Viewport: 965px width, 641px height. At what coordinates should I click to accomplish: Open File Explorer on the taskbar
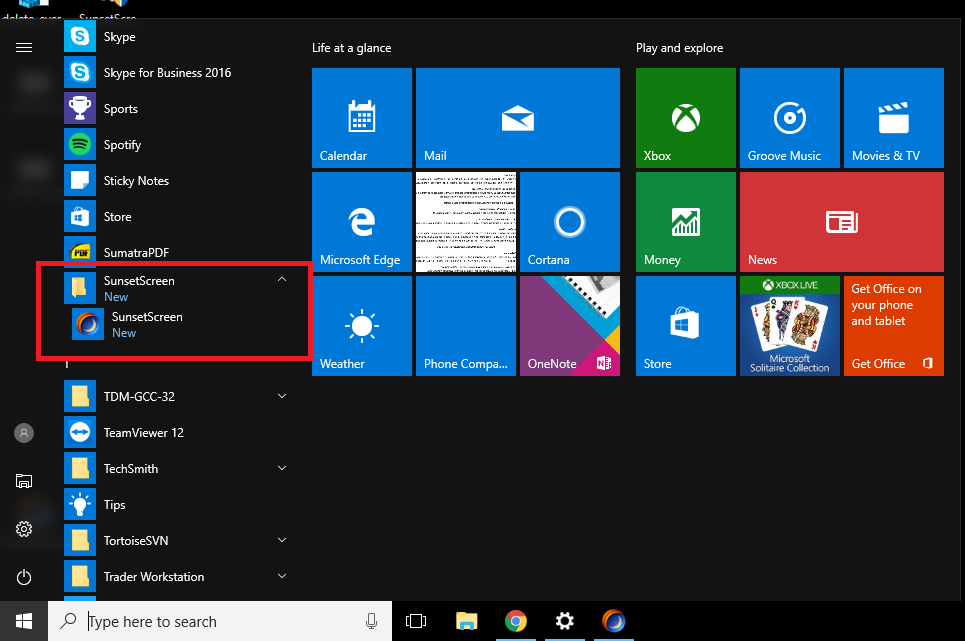click(x=466, y=621)
